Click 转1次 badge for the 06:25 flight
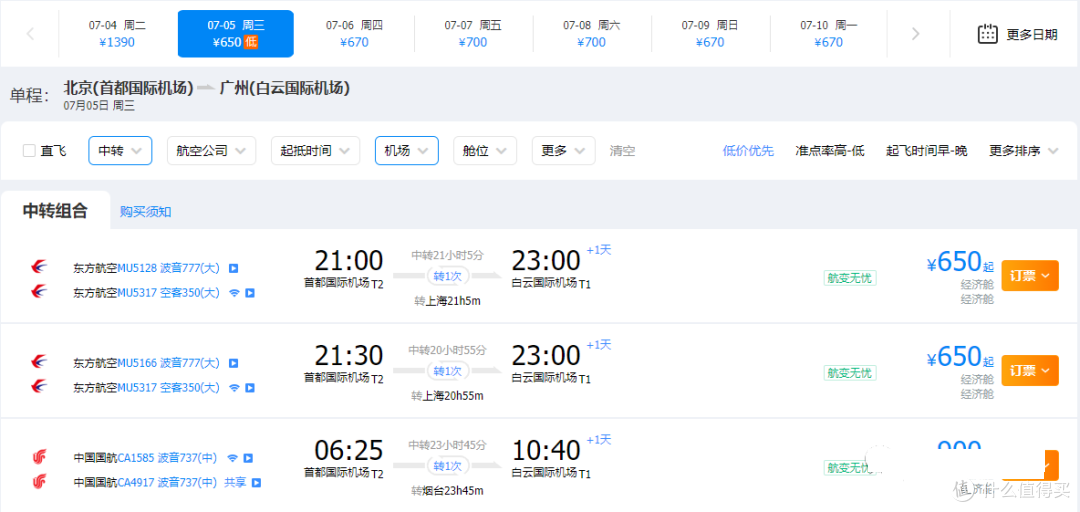Viewport: 1080px width, 512px height. pyautogui.click(x=448, y=466)
